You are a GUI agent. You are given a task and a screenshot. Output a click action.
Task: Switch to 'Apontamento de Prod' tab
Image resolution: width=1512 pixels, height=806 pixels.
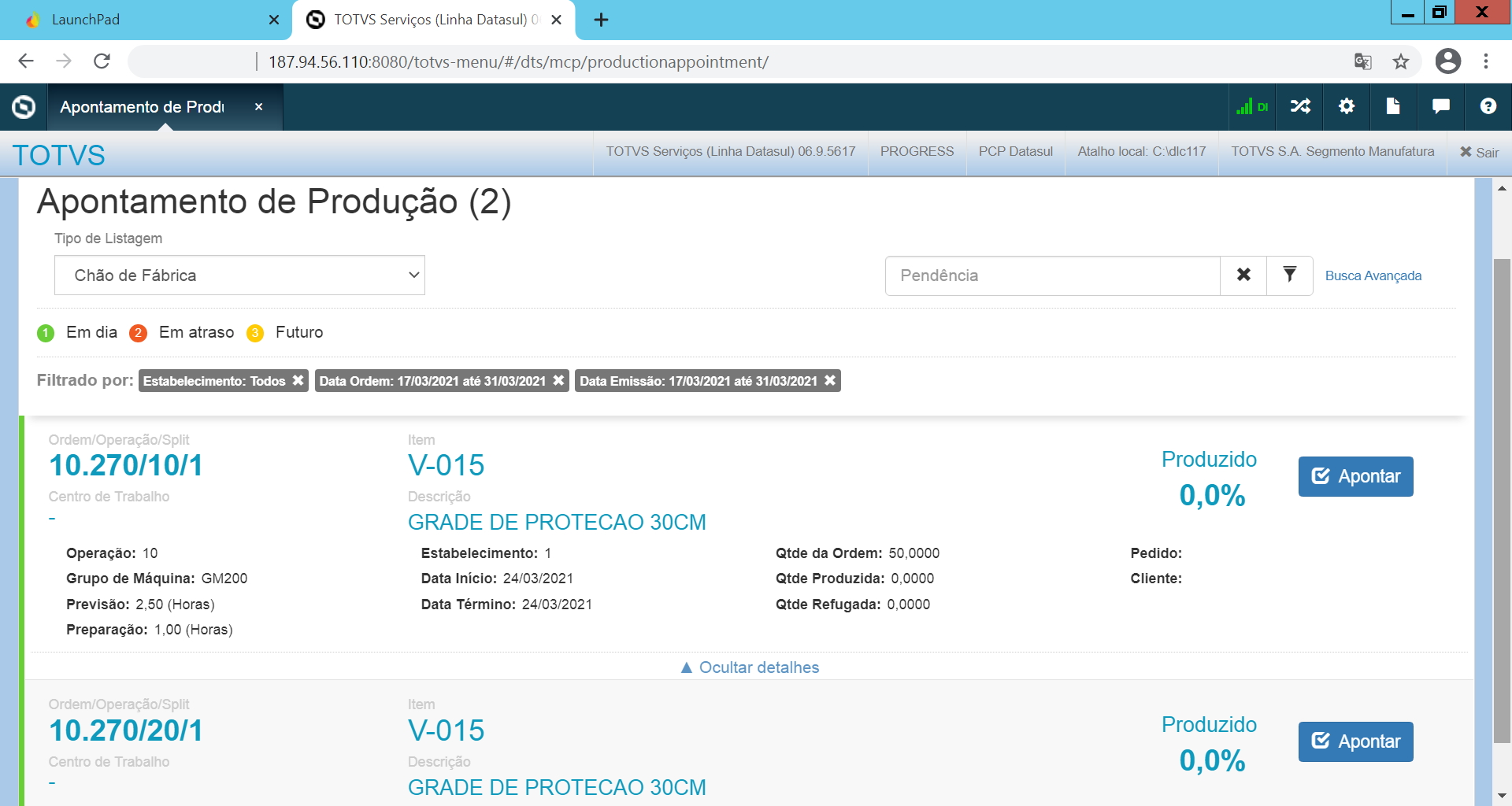coord(143,107)
